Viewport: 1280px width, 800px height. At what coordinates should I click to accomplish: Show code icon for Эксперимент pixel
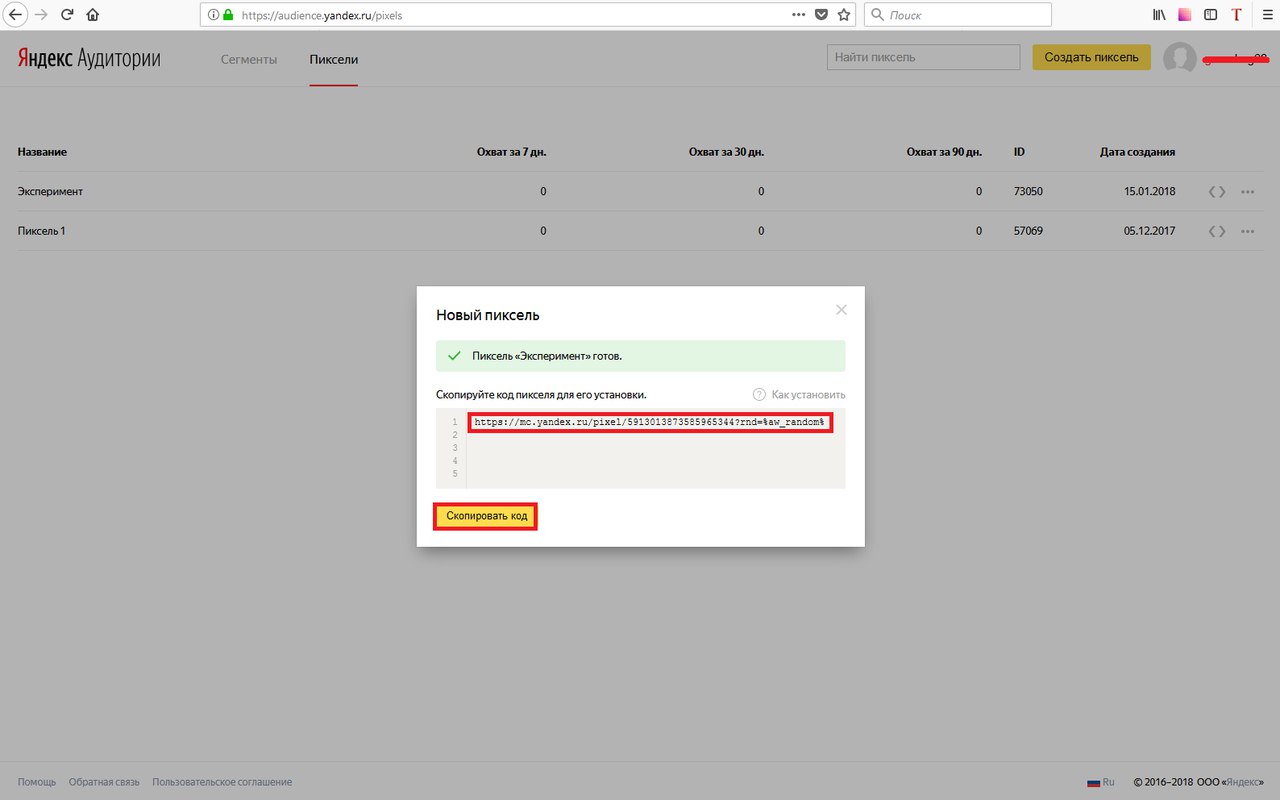point(1217,191)
